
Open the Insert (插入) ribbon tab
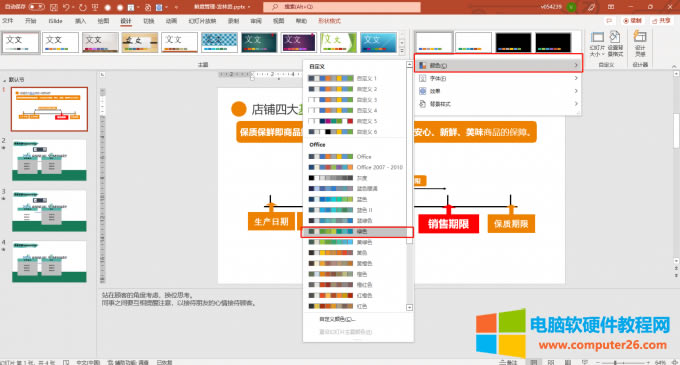tap(80, 21)
